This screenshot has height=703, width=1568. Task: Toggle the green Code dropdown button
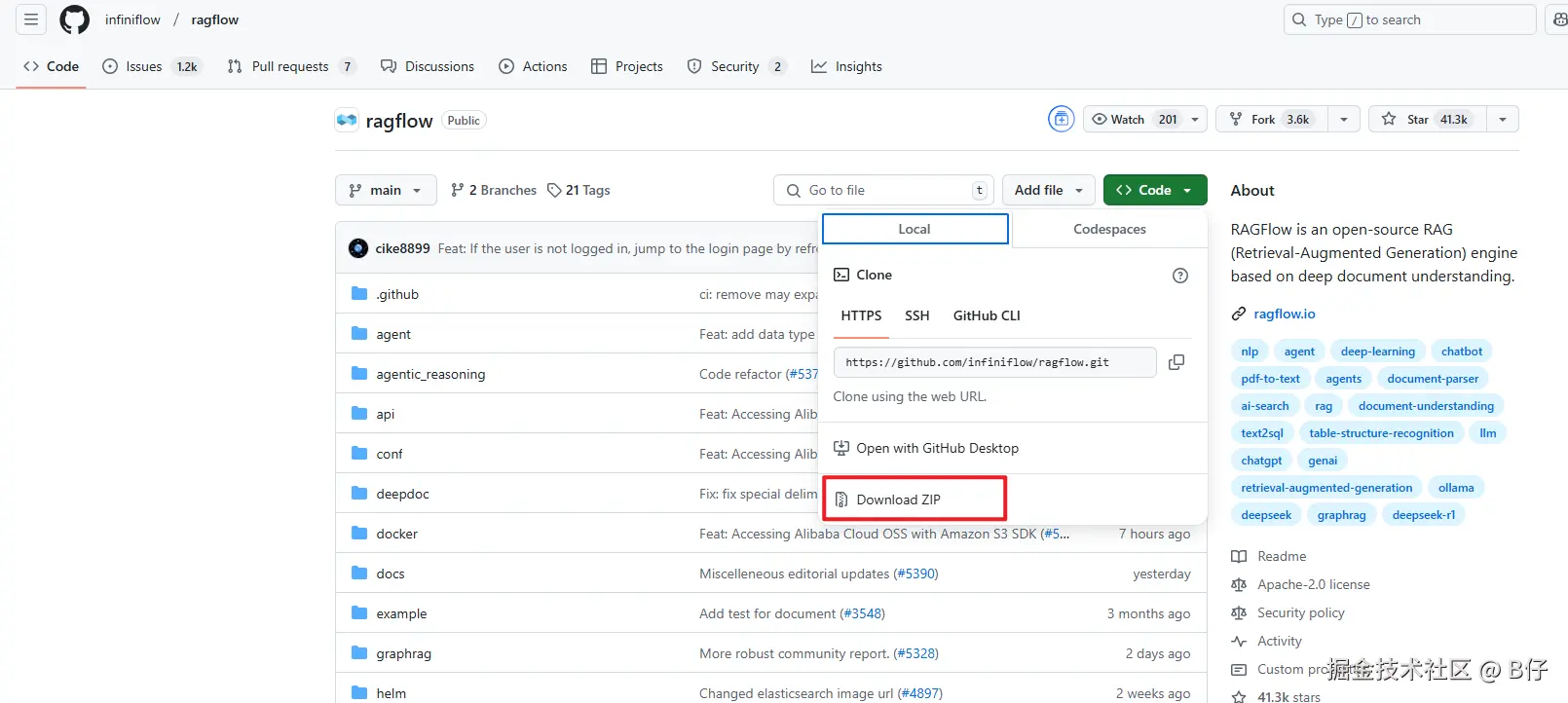click(1155, 190)
